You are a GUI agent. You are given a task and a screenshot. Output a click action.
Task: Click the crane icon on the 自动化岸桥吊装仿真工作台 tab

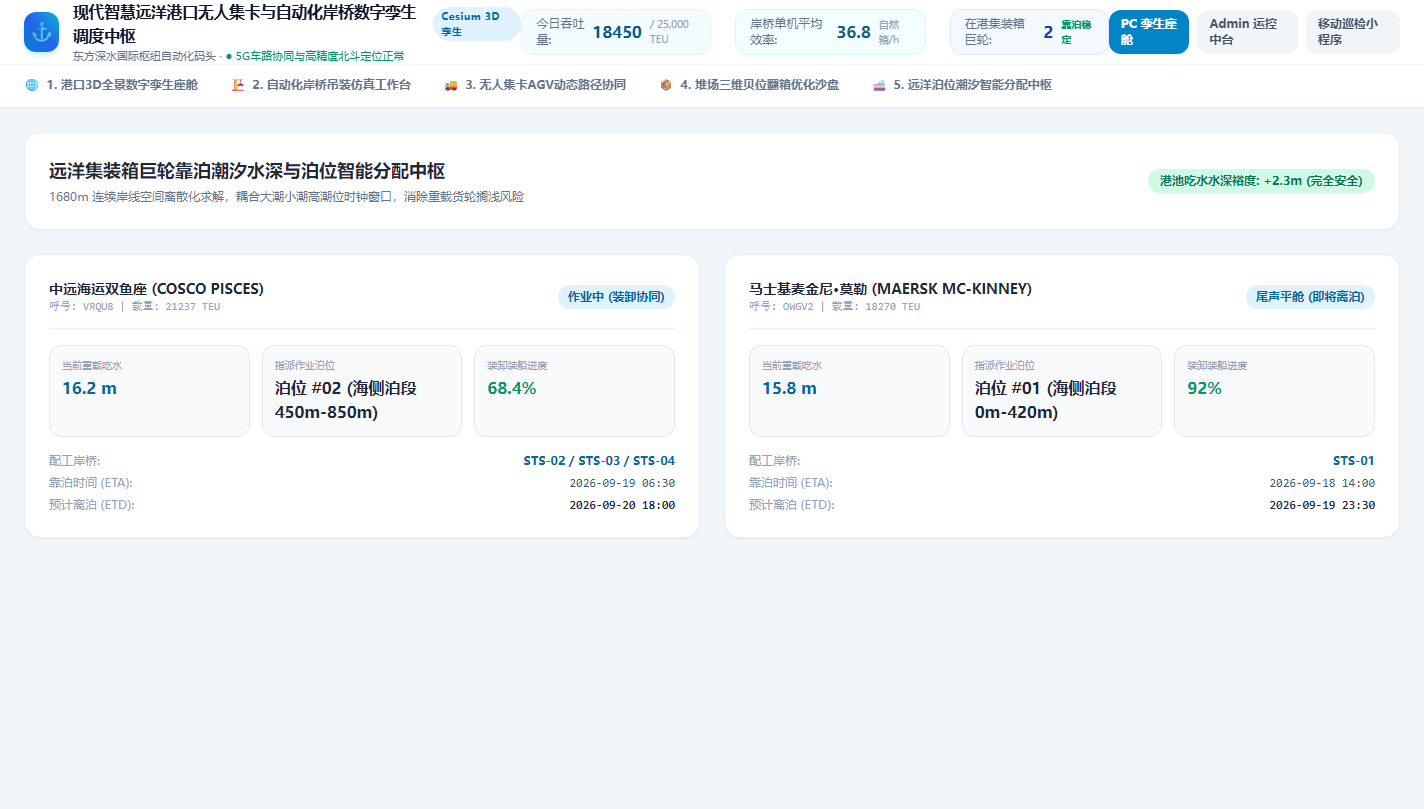[x=238, y=85]
